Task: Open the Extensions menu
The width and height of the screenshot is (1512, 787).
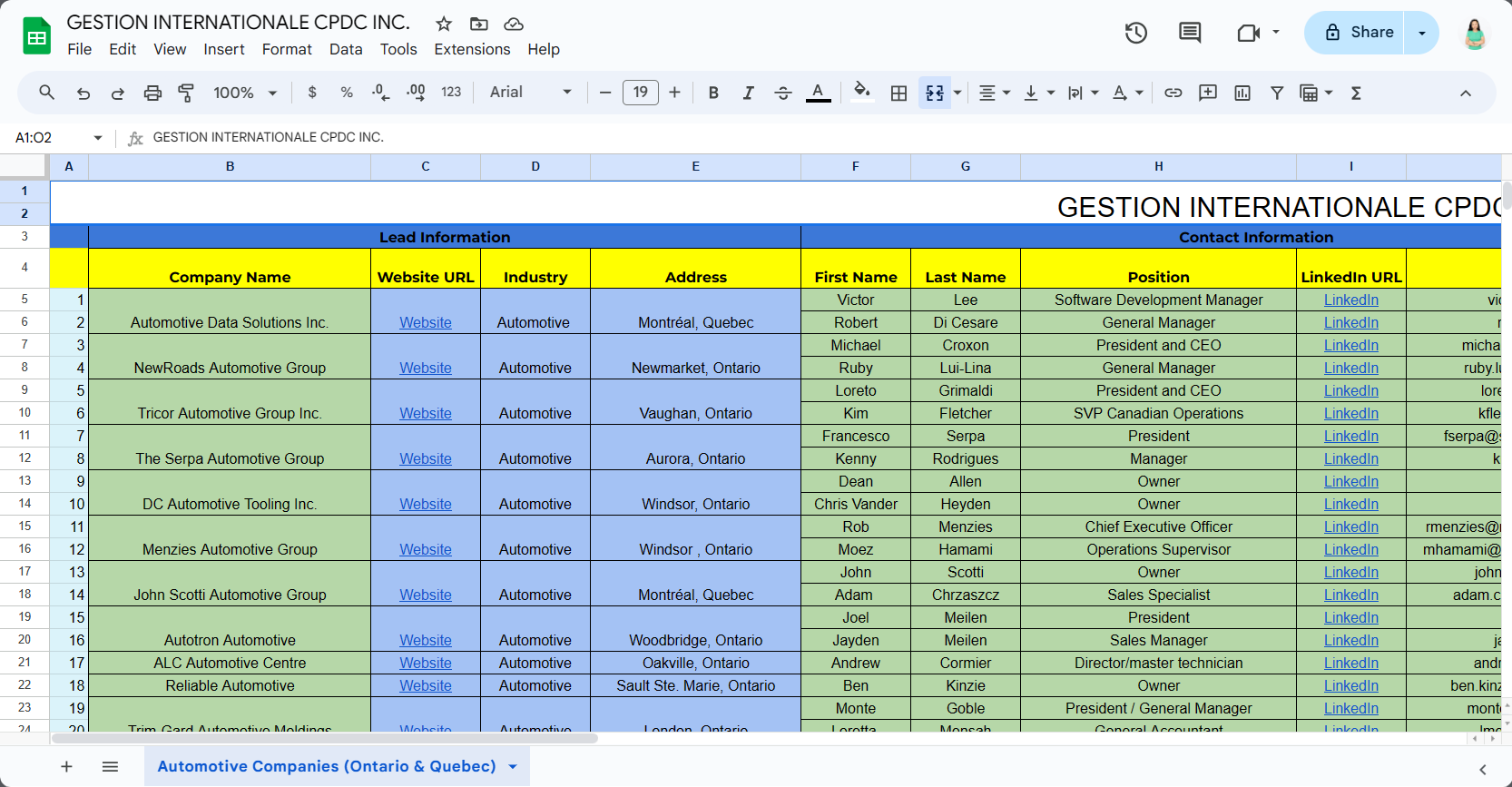Action: pyautogui.click(x=472, y=49)
